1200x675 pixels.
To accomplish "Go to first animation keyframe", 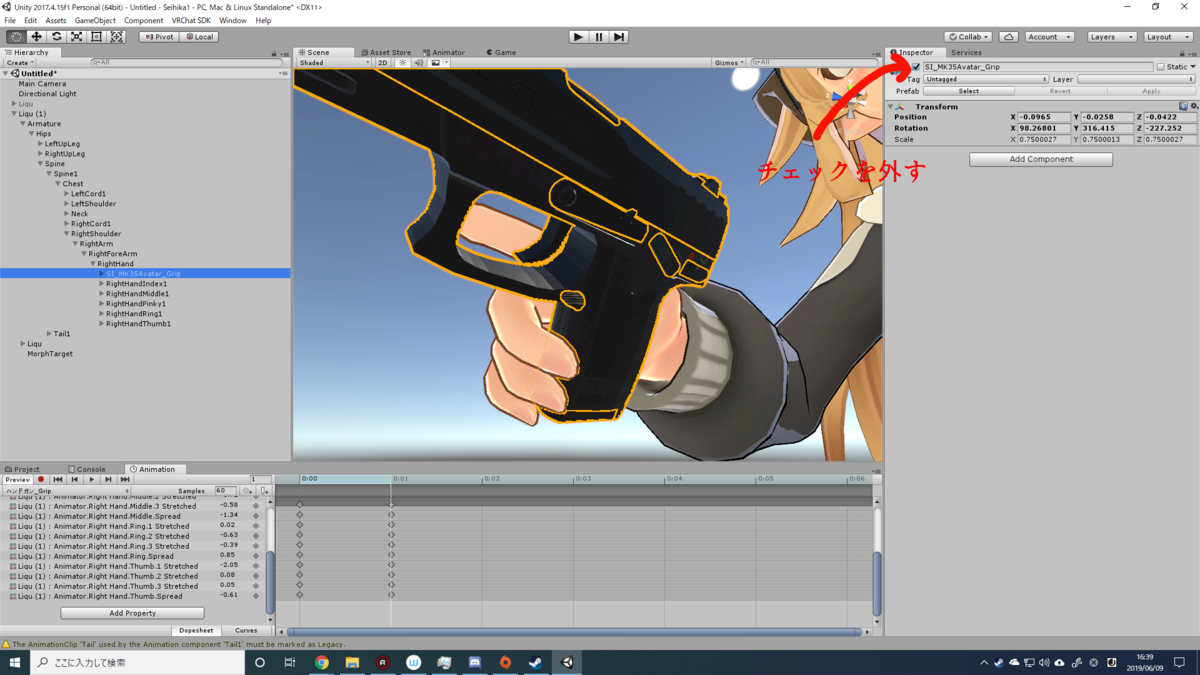I will click(58, 480).
